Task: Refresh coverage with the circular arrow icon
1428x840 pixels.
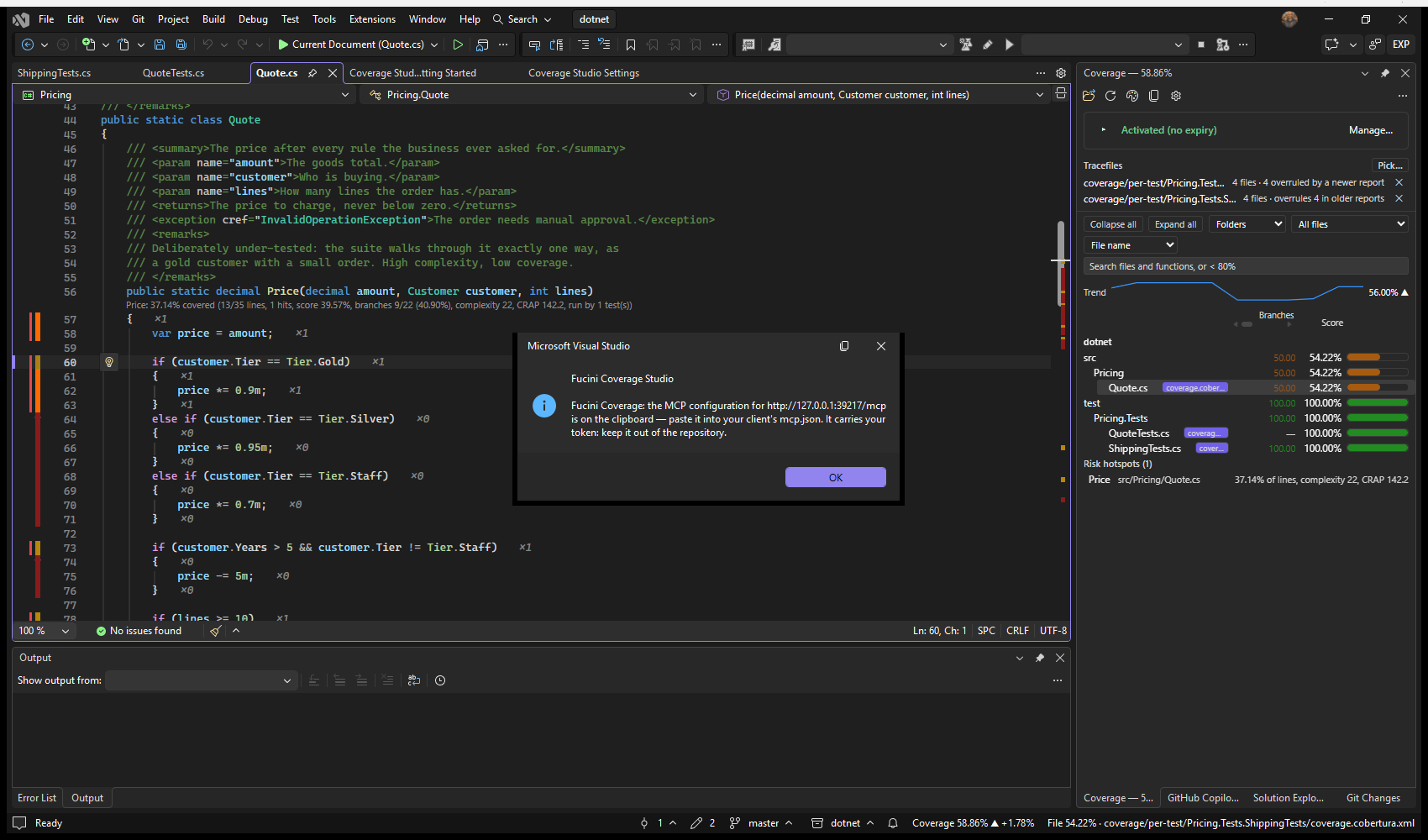Action: 1110,96
